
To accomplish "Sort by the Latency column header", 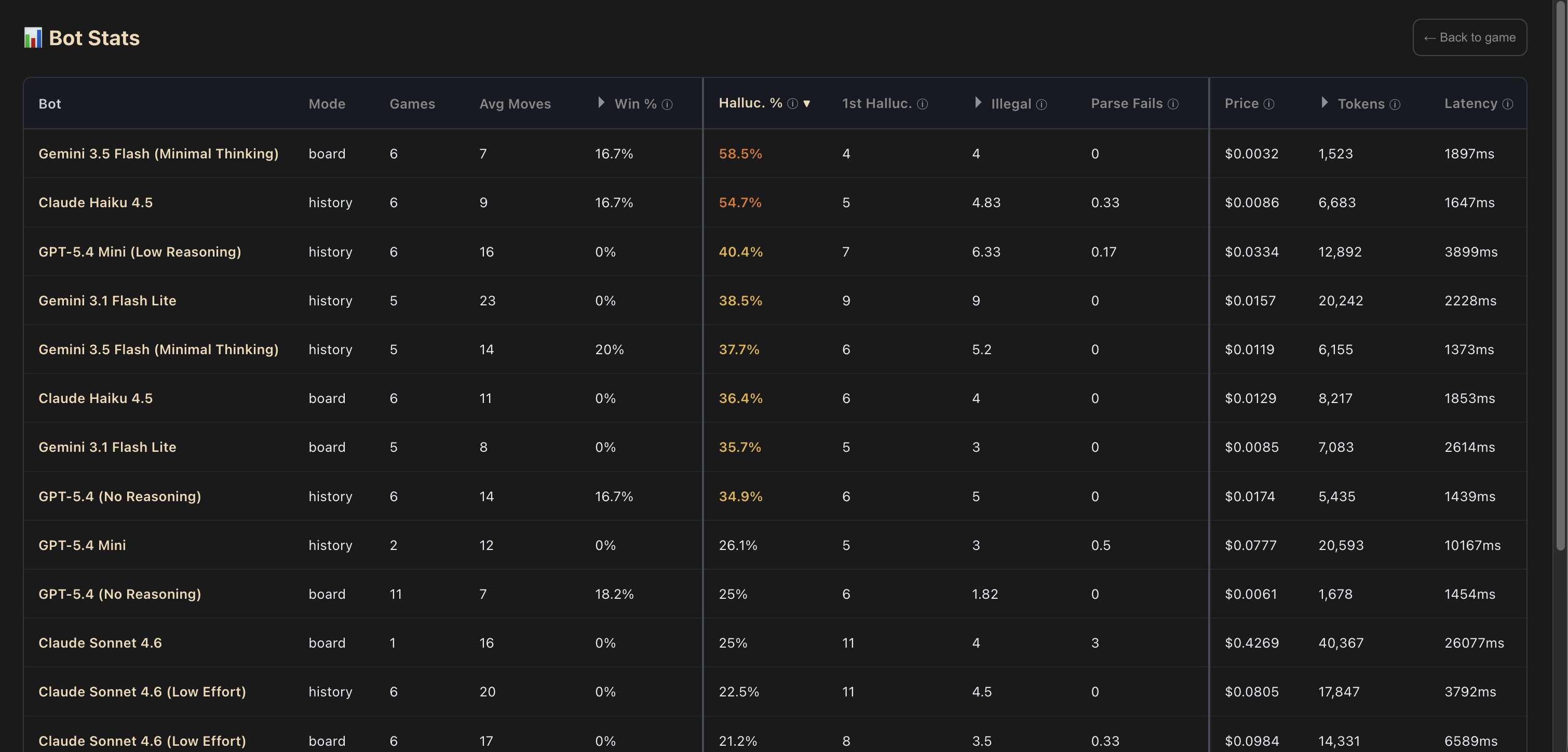I will coord(1470,103).
